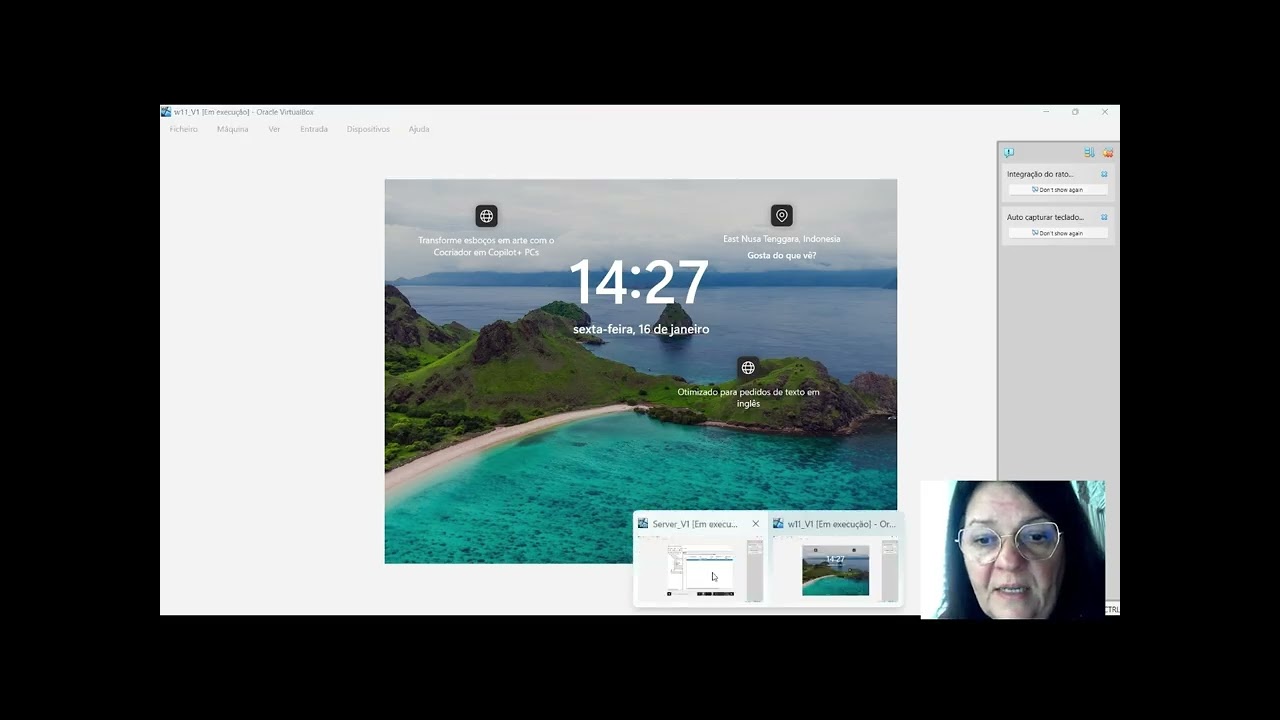
Task: Click the location pin icon on lock screen
Action: tap(782, 215)
